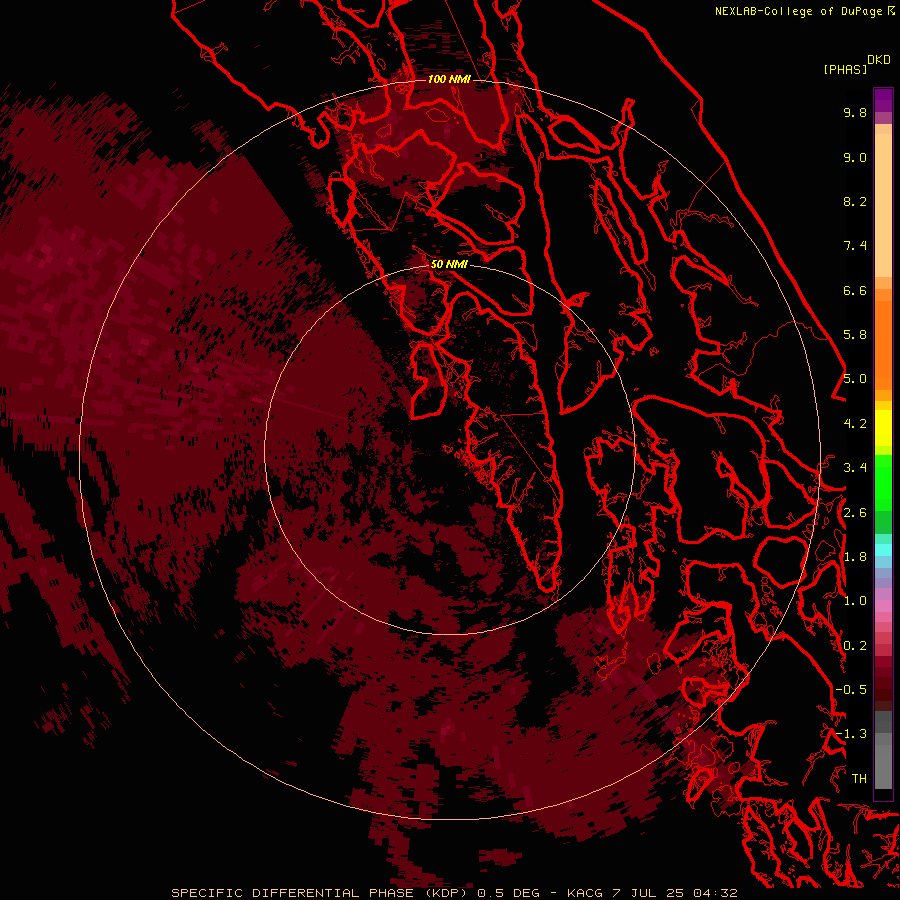
Task: Click the 50 NMI range ring label
Action: (449, 264)
